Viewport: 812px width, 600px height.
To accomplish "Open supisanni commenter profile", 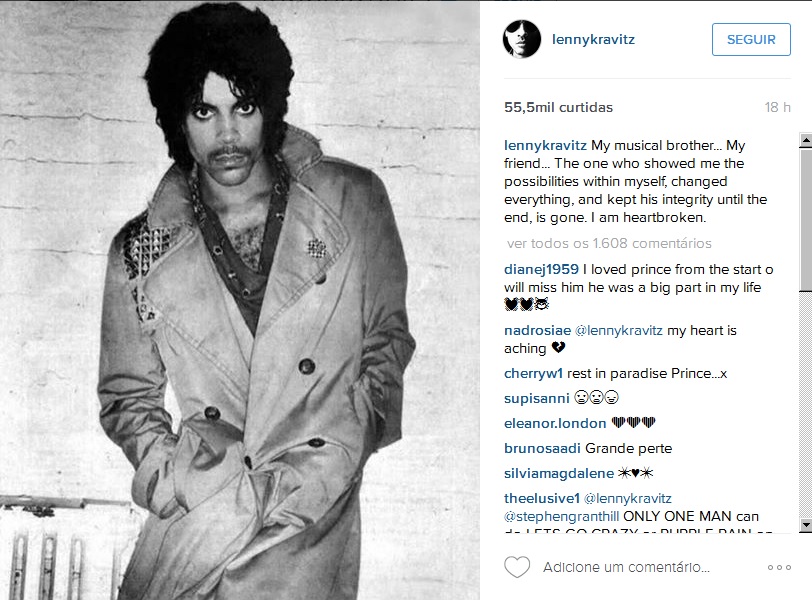I will tap(536, 398).
